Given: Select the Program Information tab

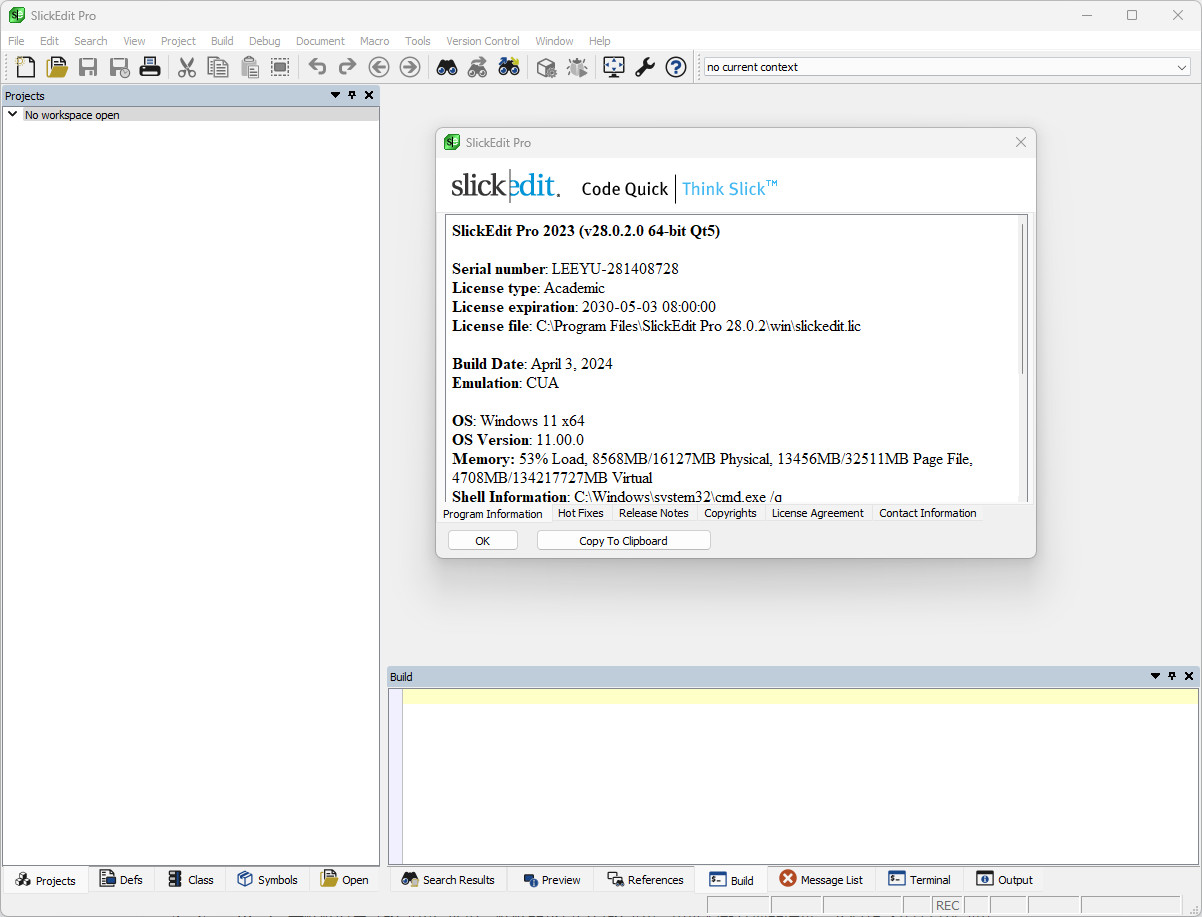Looking at the screenshot, I should 493,514.
